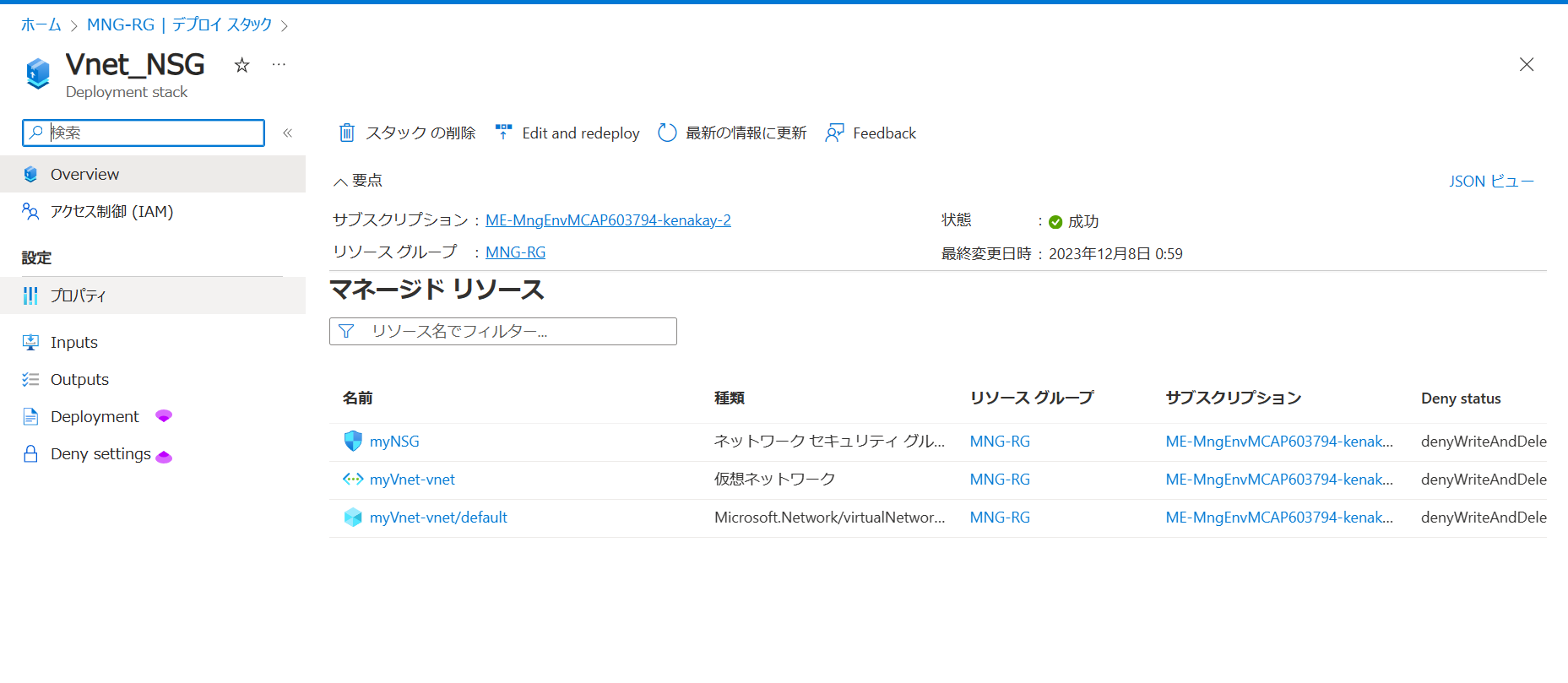Sort by the 名前 column header
Screen dimensions: 1568x683
coord(358,398)
